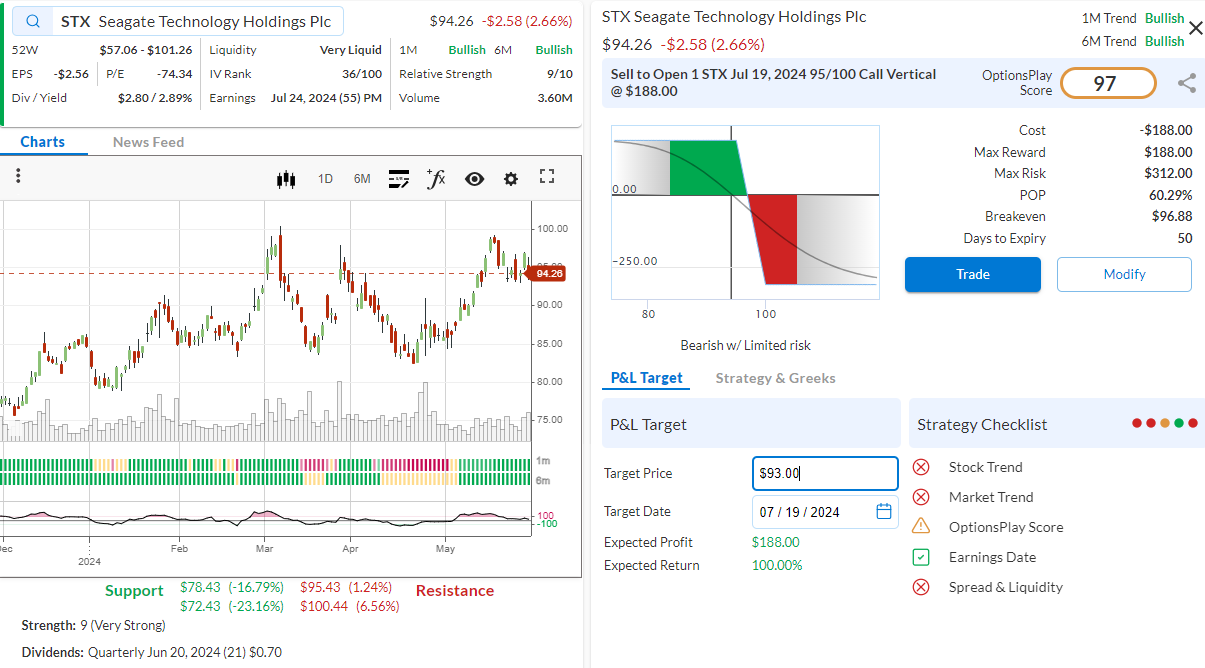Click the P/E -74.34 value
The width and height of the screenshot is (1205, 668).
174,74
